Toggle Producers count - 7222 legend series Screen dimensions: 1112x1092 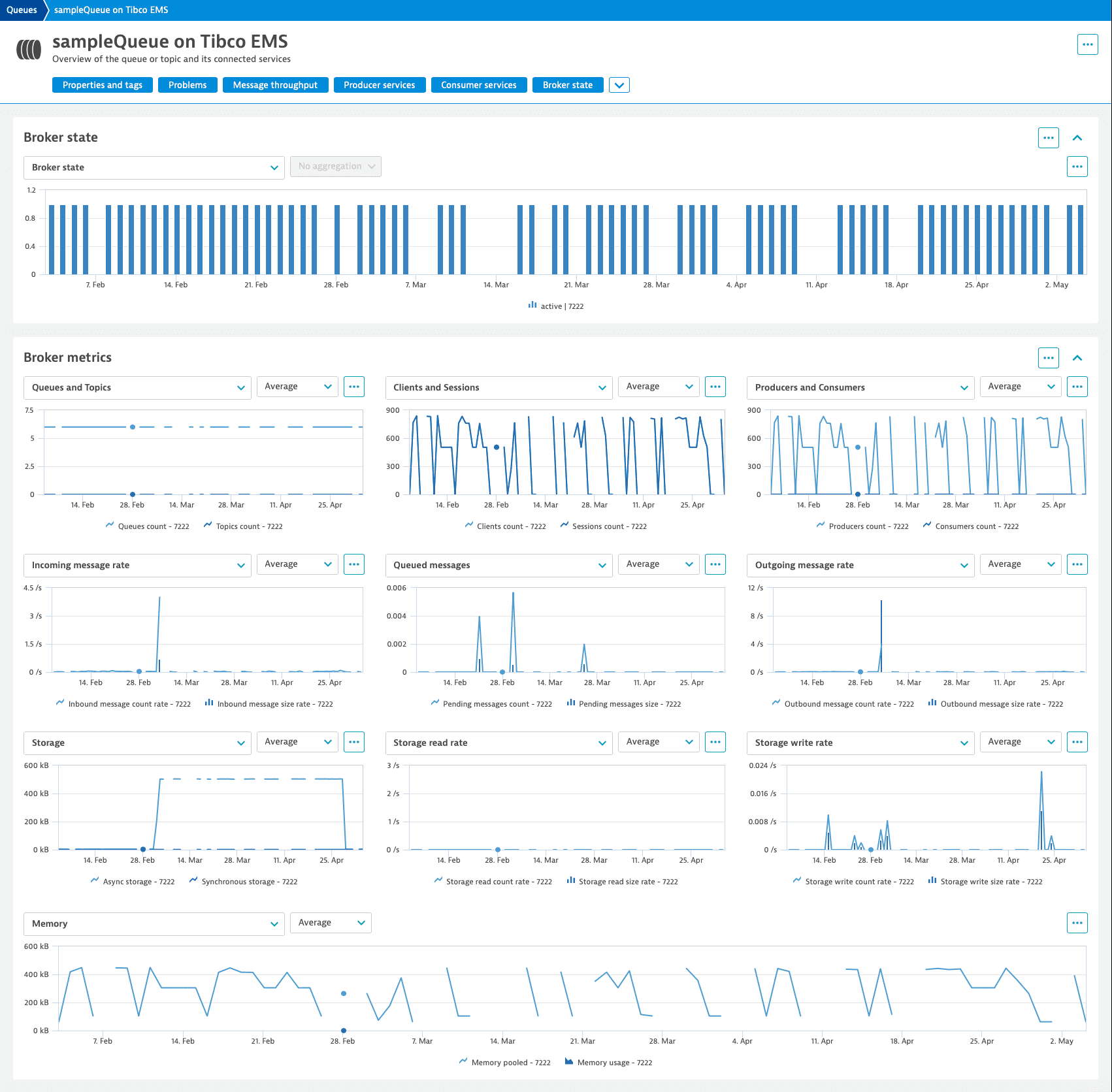click(x=862, y=526)
